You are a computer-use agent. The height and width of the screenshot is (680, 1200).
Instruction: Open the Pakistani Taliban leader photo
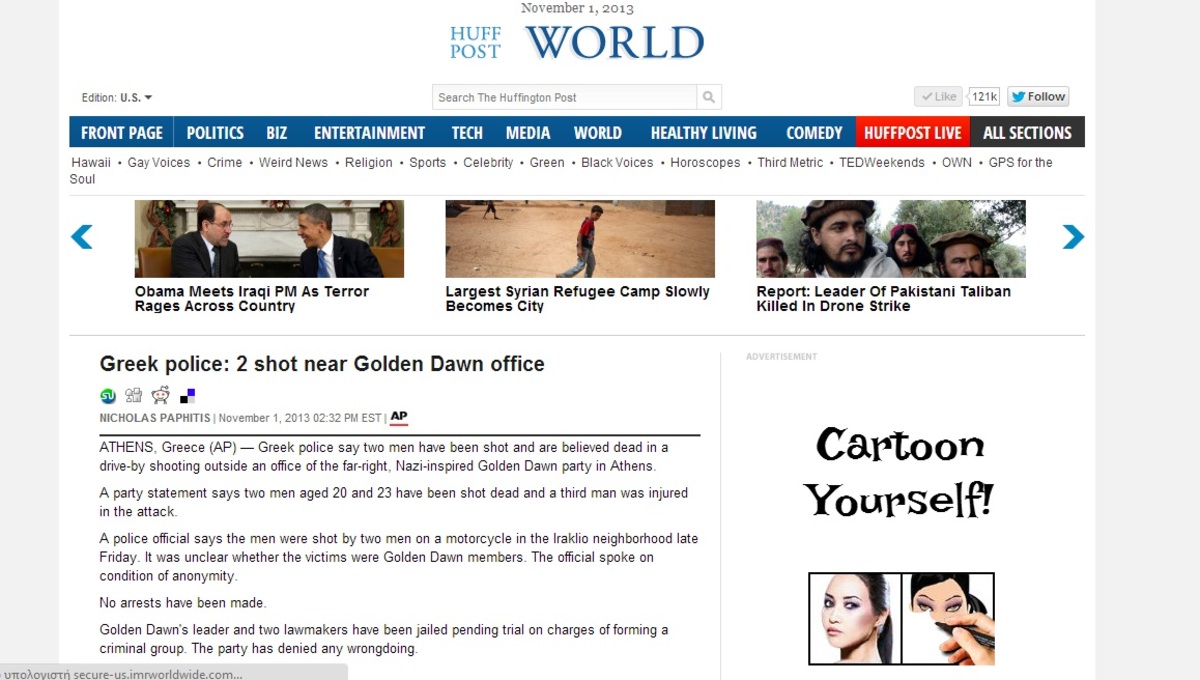891,239
